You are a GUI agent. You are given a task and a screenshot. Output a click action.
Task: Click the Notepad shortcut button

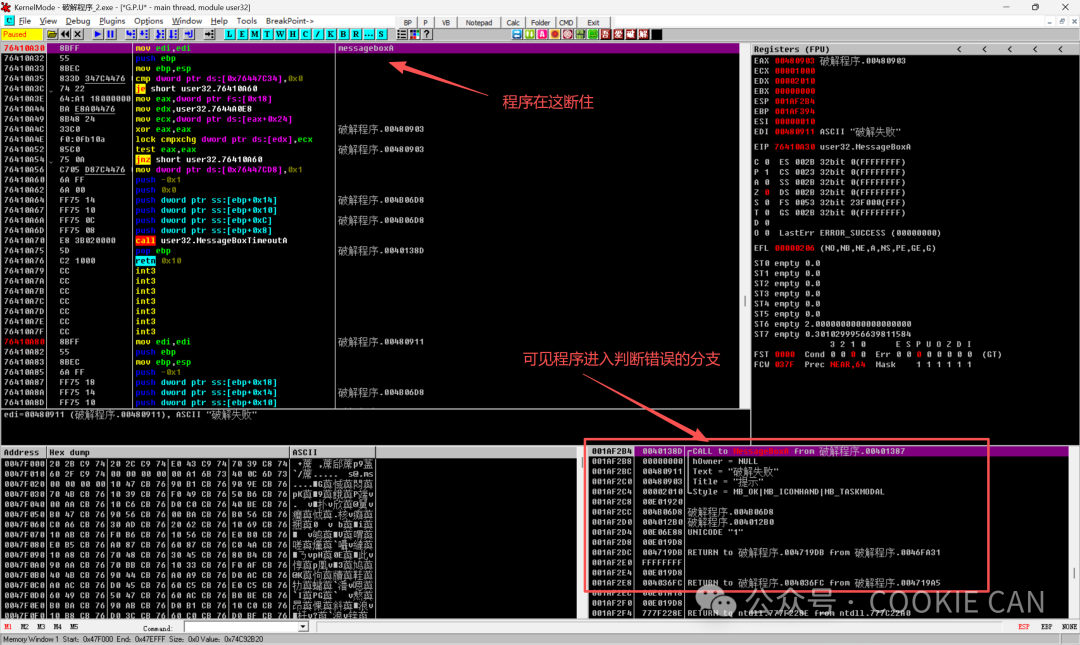(479, 22)
